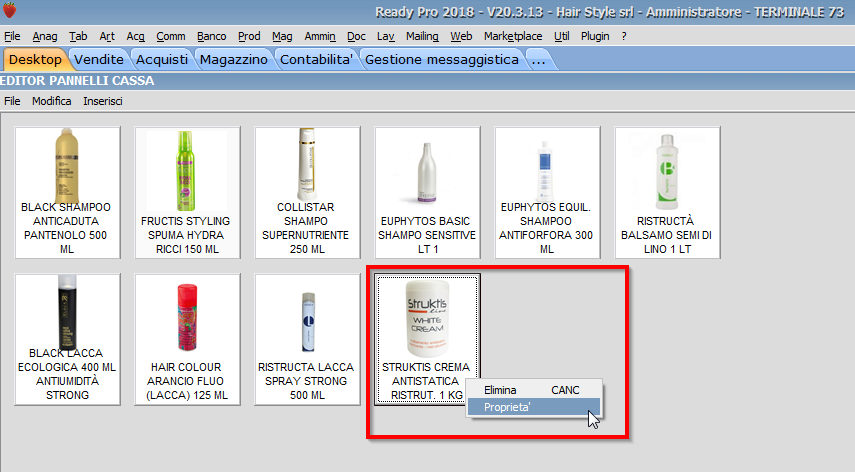Open the question mark help menu
855x472 pixels.
pos(624,36)
